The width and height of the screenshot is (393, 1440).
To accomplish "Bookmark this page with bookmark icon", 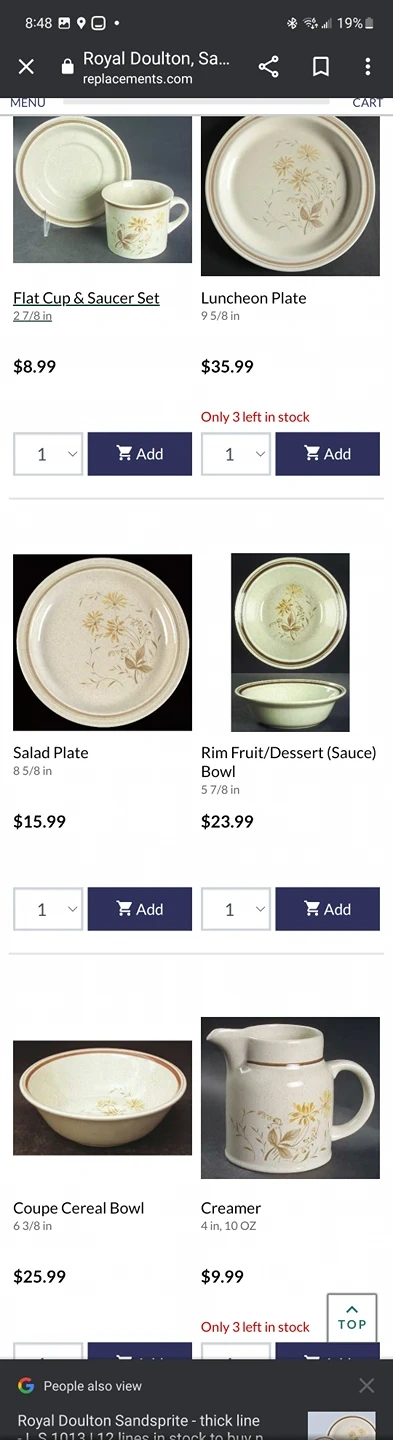I will [321, 67].
